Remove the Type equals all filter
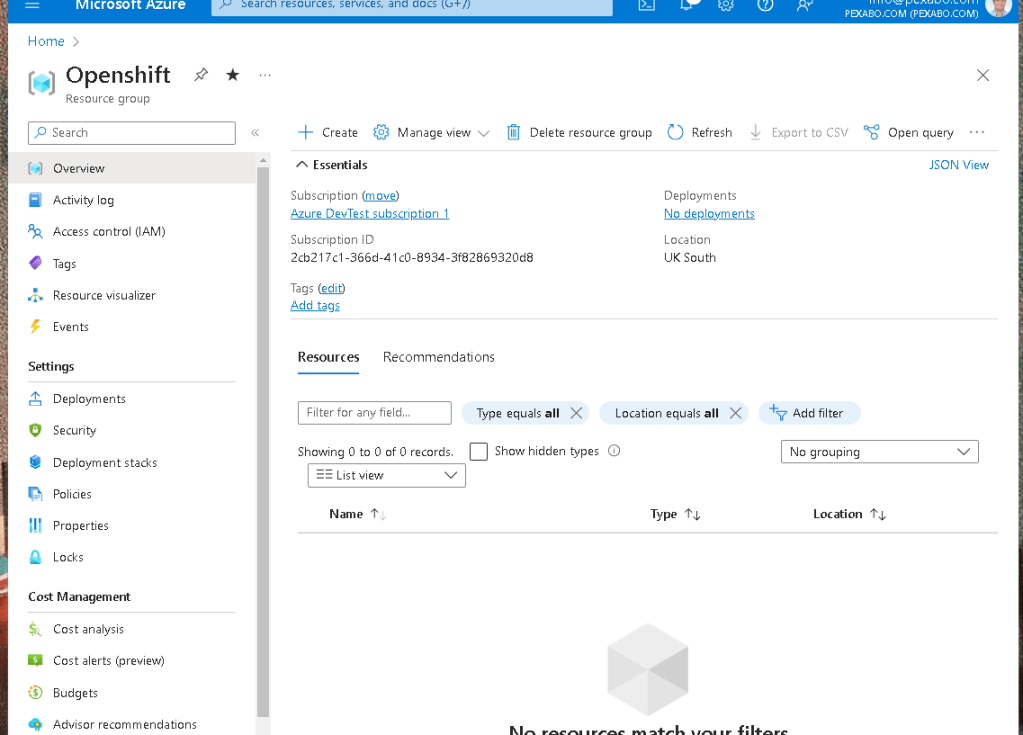This screenshot has width=1023, height=735. pyautogui.click(x=576, y=413)
